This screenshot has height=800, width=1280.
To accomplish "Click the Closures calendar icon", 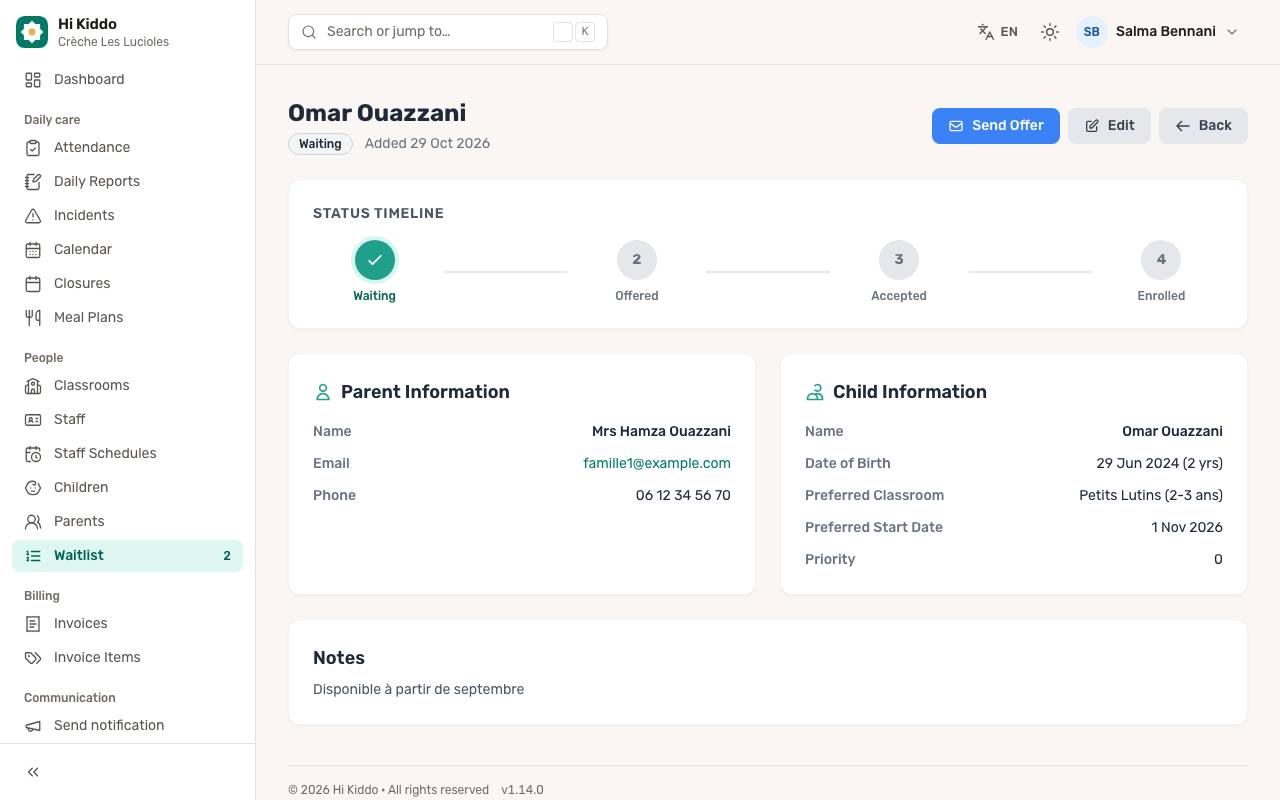I will pos(33,284).
